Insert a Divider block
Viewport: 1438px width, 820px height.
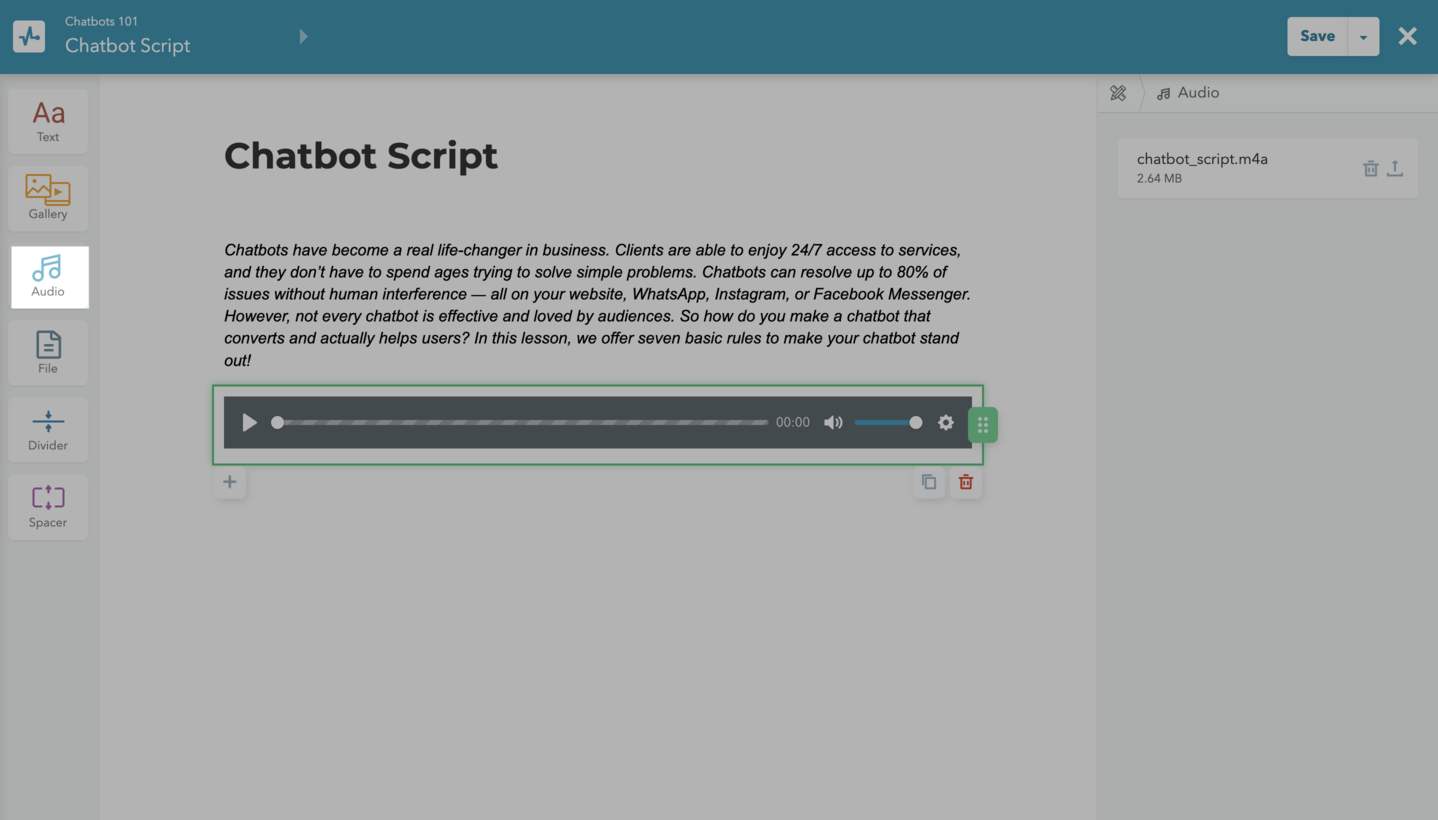point(48,430)
